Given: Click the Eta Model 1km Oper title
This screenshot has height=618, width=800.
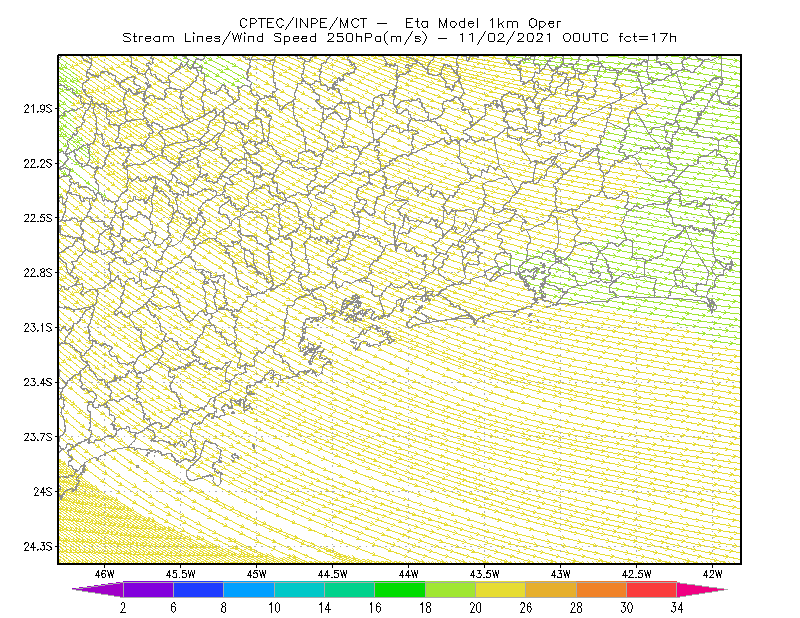Looking at the screenshot, I should [x=483, y=23].
